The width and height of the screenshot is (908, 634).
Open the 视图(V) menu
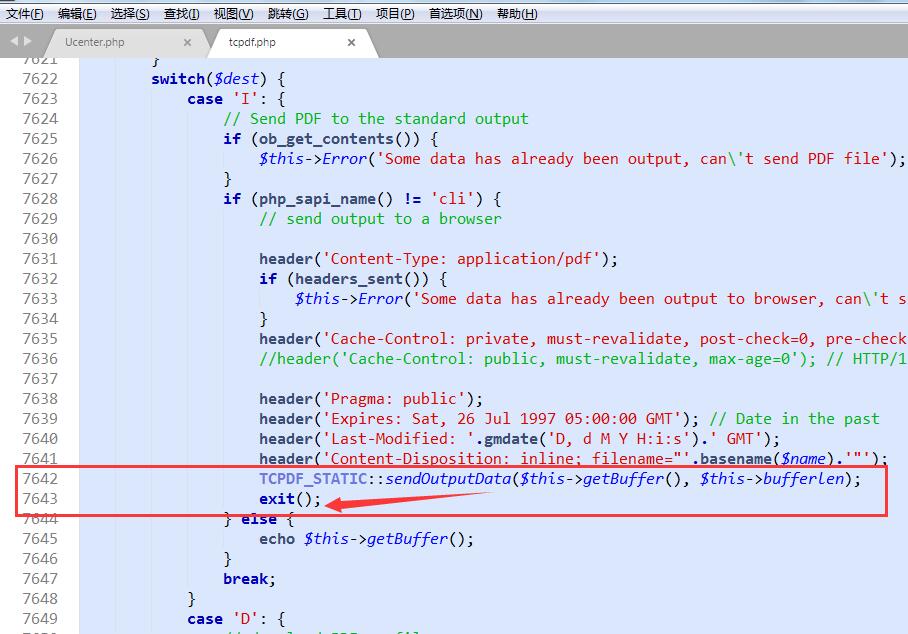click(233, 13)
